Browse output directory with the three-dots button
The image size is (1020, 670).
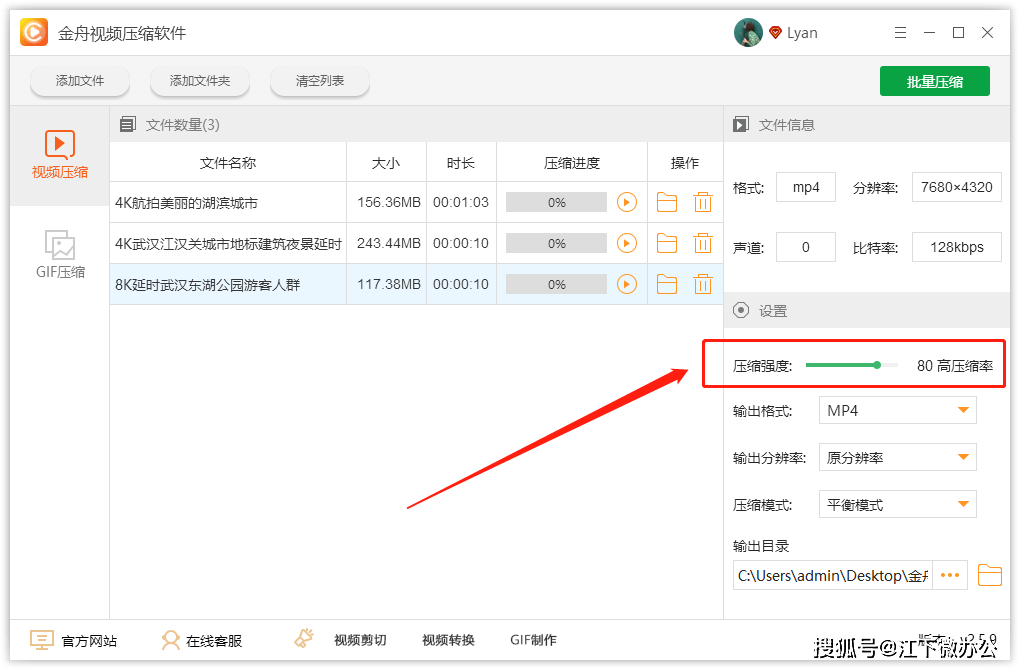[x=950, y=575]
